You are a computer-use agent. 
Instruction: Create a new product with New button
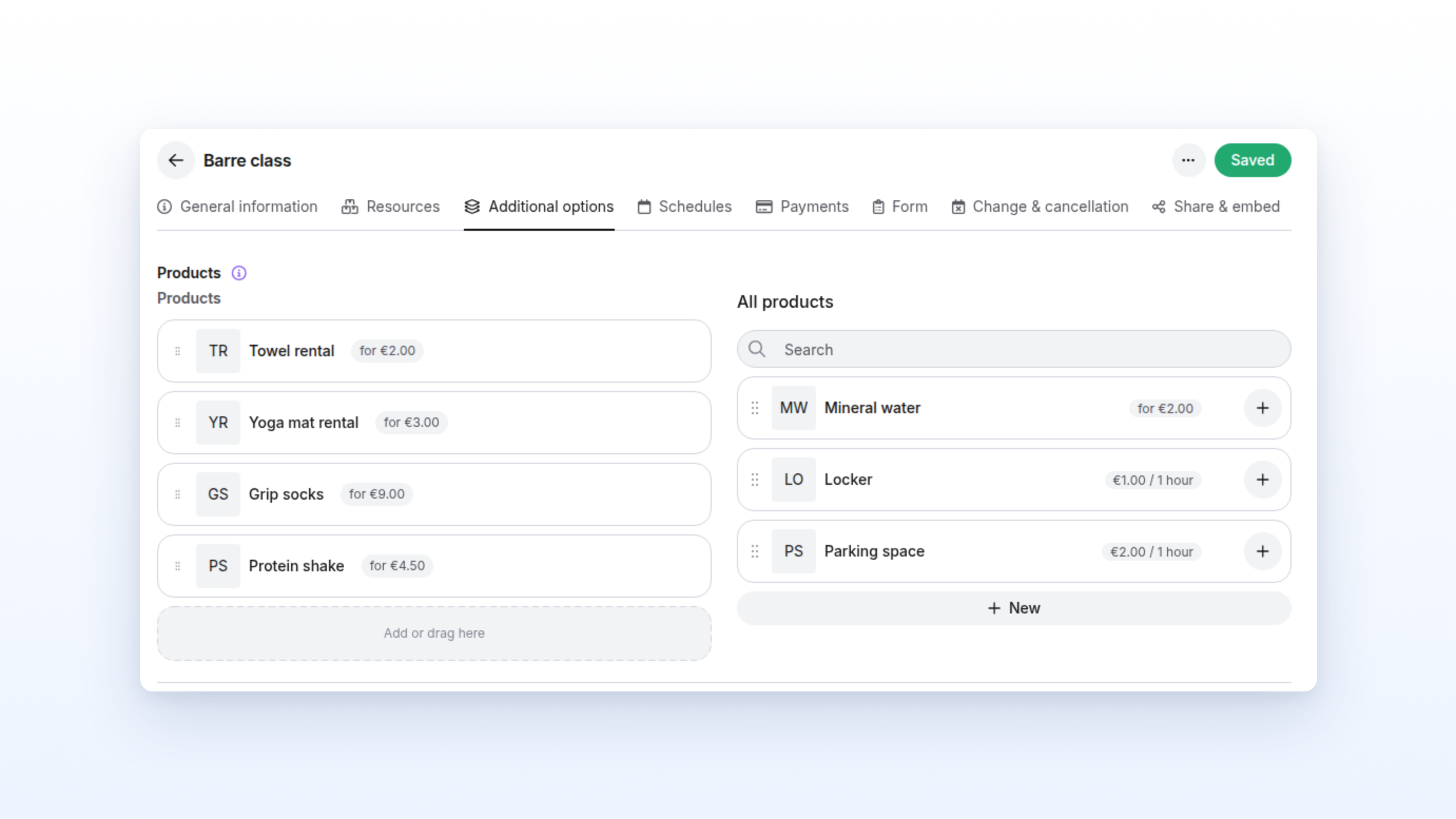(1014, 608)
